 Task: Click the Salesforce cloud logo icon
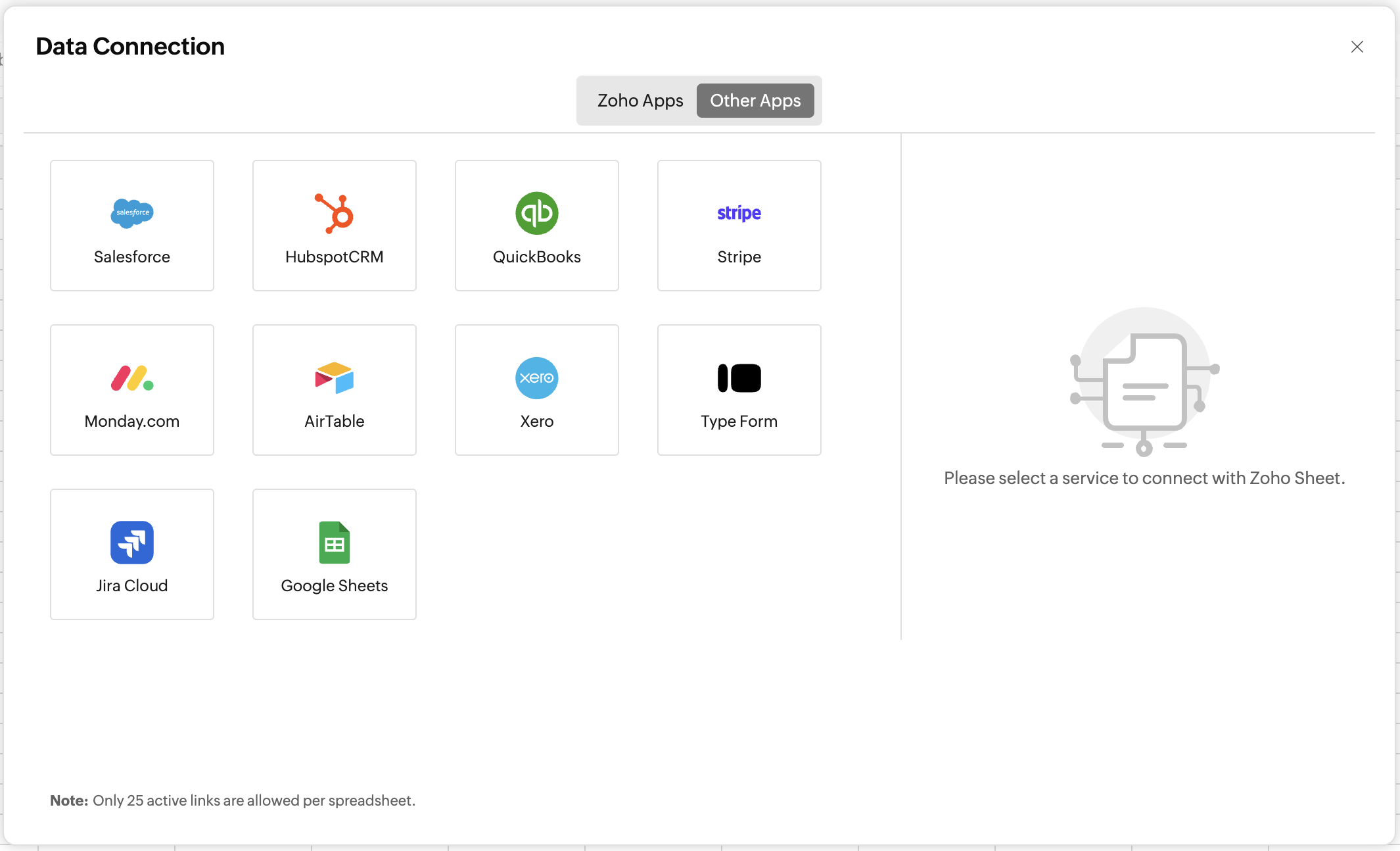click(132, 213)
